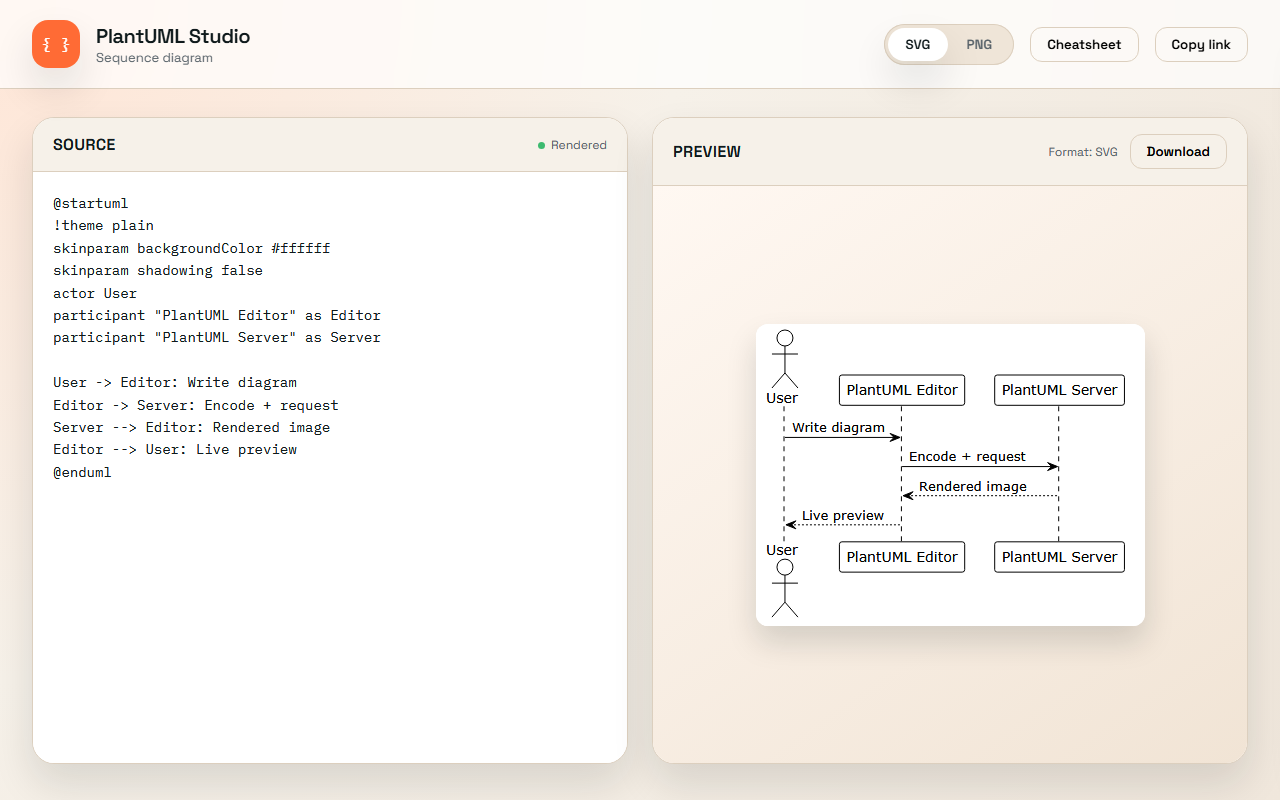Click the 'Live preview' message label in preview
Viewport: 1280px width, 800px height.
click(843, 516)
